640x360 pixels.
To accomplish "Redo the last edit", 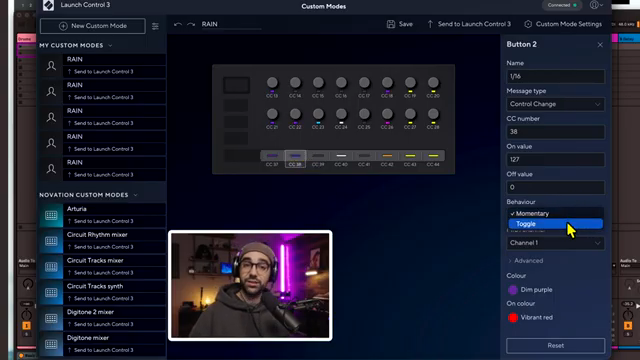I will point(191,24).
